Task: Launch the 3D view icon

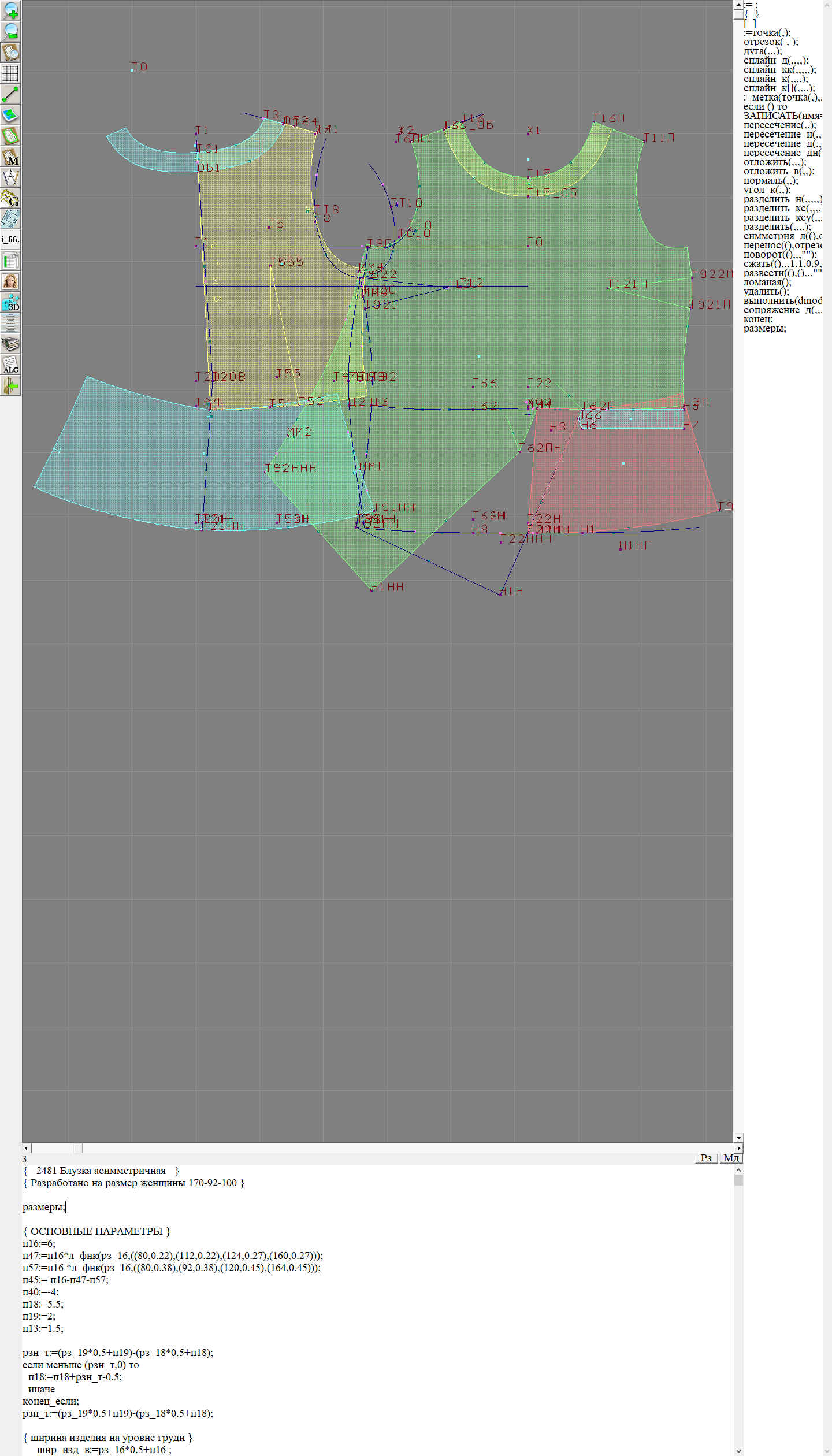Action: pyautogui.click(x=10, y=302)
